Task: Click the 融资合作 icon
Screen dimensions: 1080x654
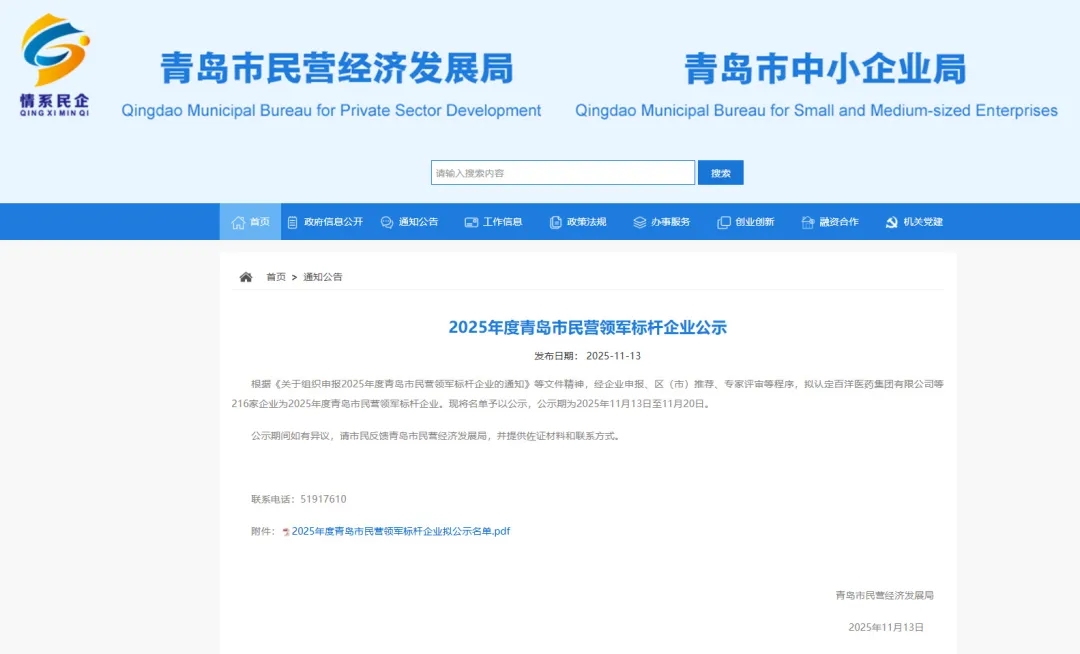Action: coord(806,221)
